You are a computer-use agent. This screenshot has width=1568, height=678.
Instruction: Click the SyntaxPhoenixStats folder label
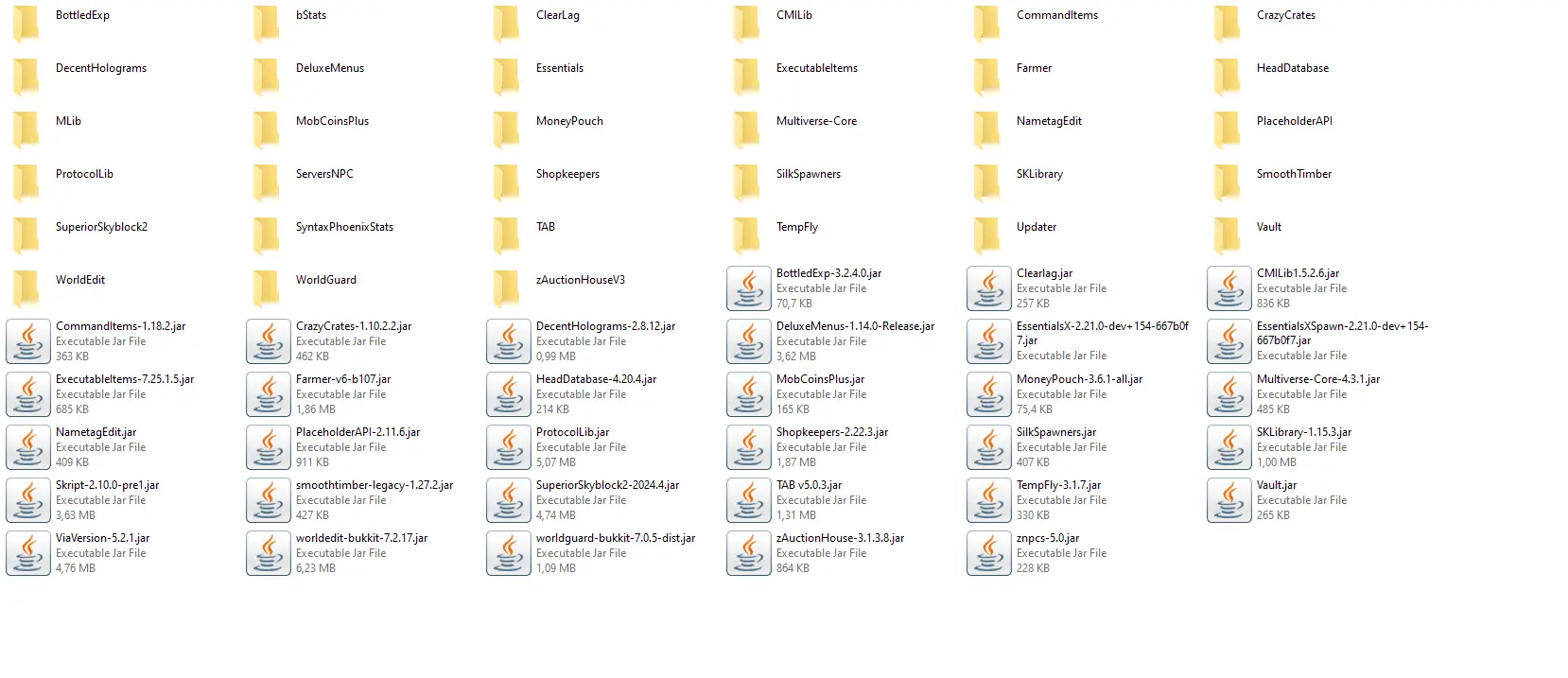(x=344, y=227)
